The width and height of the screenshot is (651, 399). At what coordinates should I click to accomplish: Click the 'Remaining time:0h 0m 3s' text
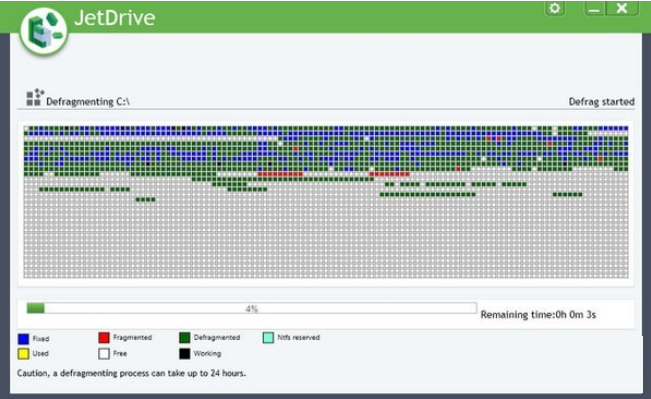[x=538, y=315]
